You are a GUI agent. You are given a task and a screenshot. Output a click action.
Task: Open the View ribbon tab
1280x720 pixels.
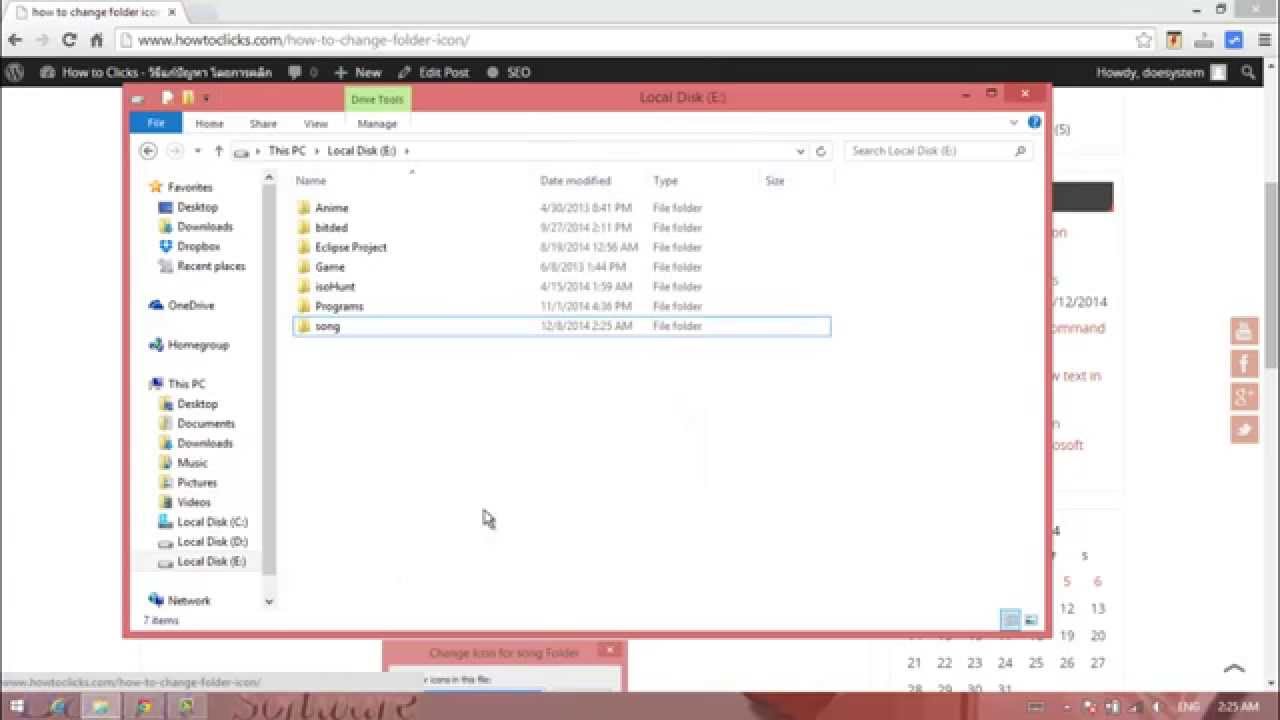coord(316,124)
